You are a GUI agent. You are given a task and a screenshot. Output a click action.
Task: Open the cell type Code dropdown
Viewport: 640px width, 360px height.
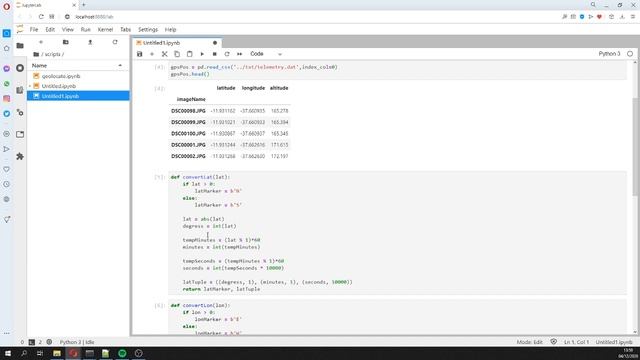266,54
